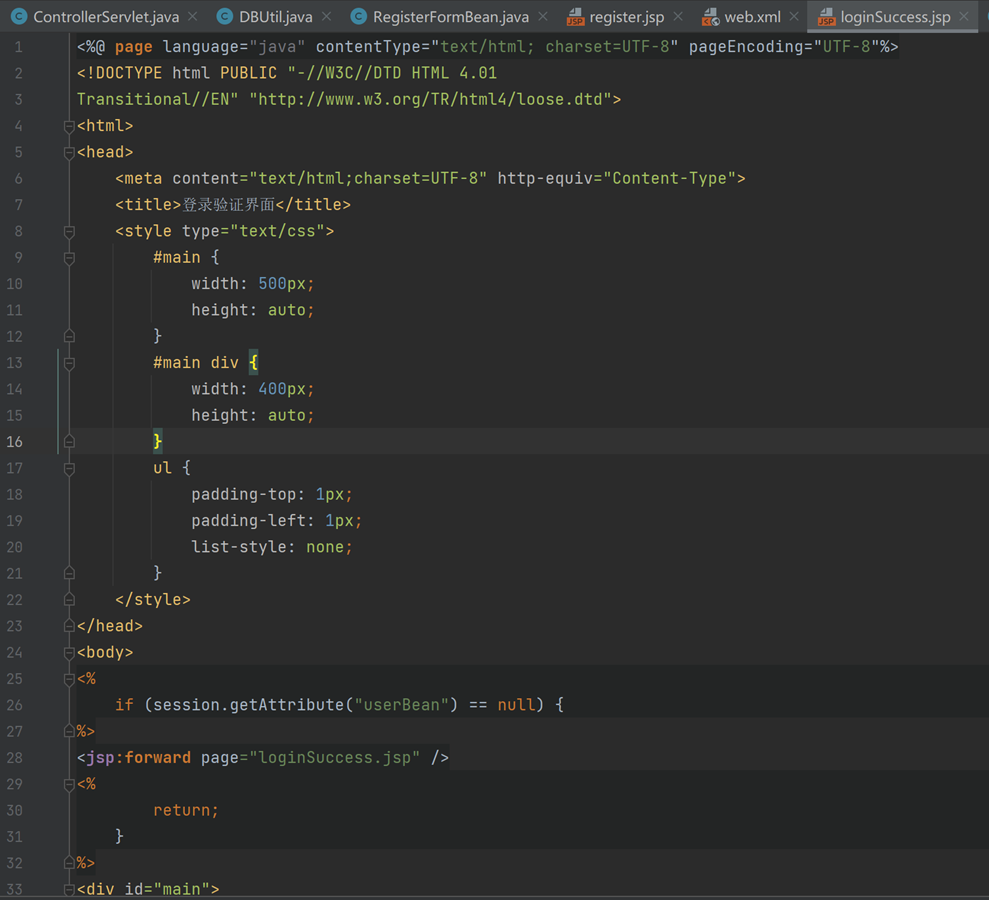This screenshot has width=989, height=900.
Task: Collapse the #main rule fold on line 9
Action: (x=69, y=258)
